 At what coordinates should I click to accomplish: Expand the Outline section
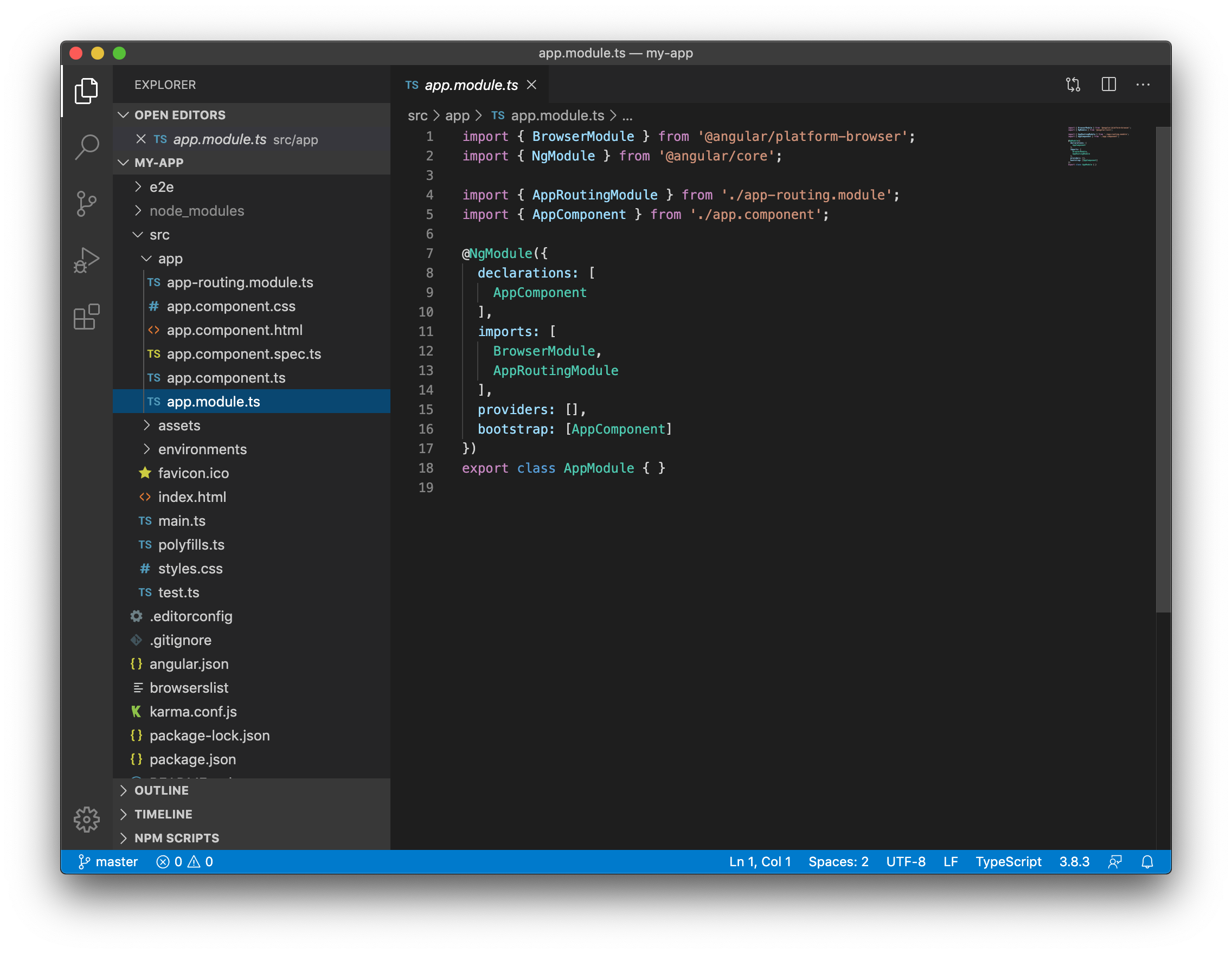click(252, 790)
